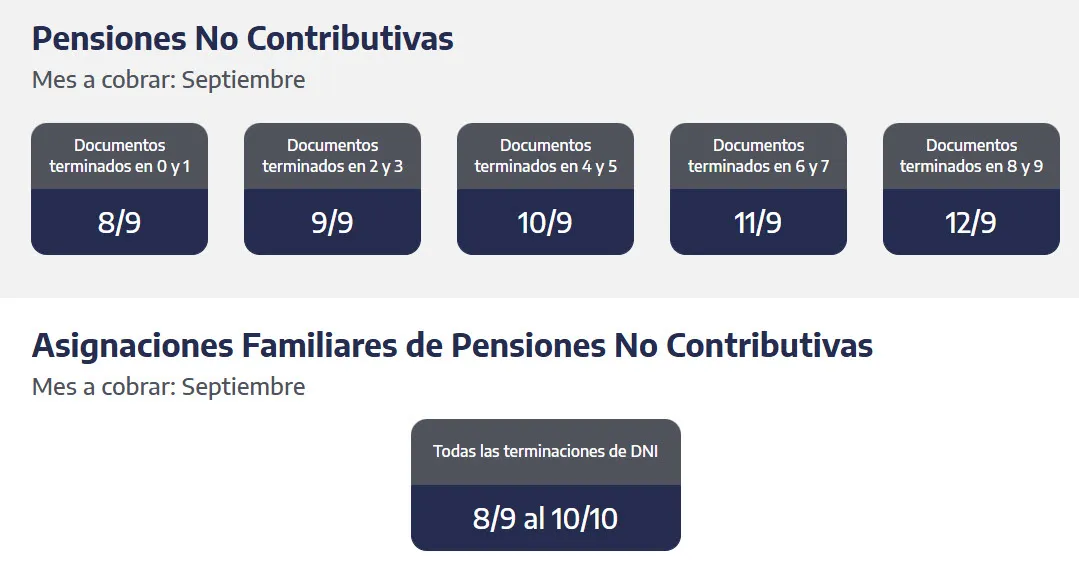The image size is (1079, 574).
Task: Select the word 'DNI' in the bottom card
Action: click(642, 451)
